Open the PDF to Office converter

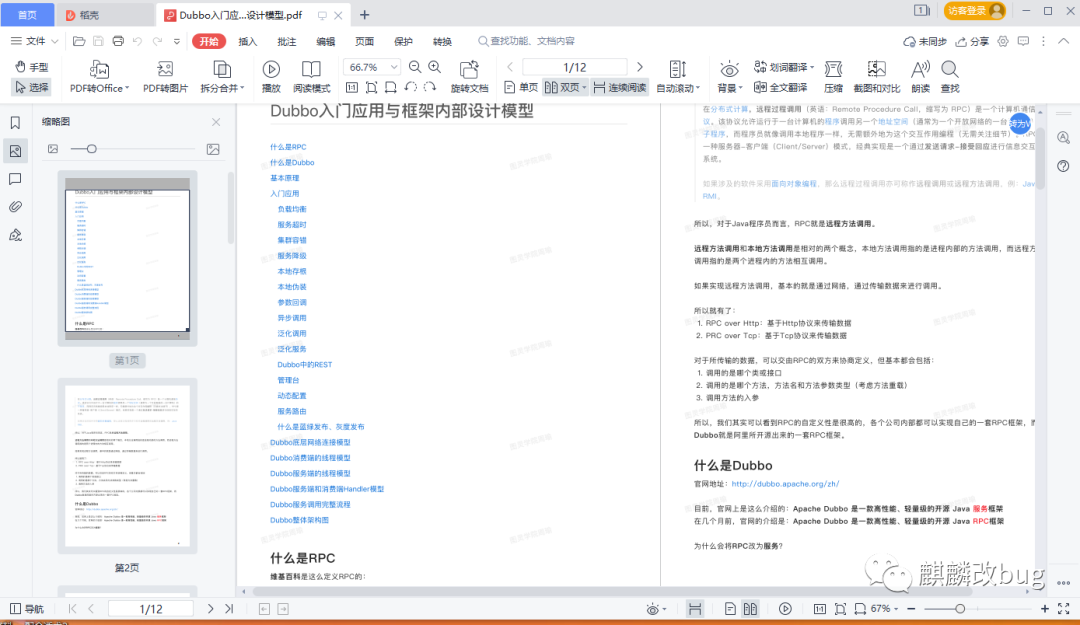point(98,76)
